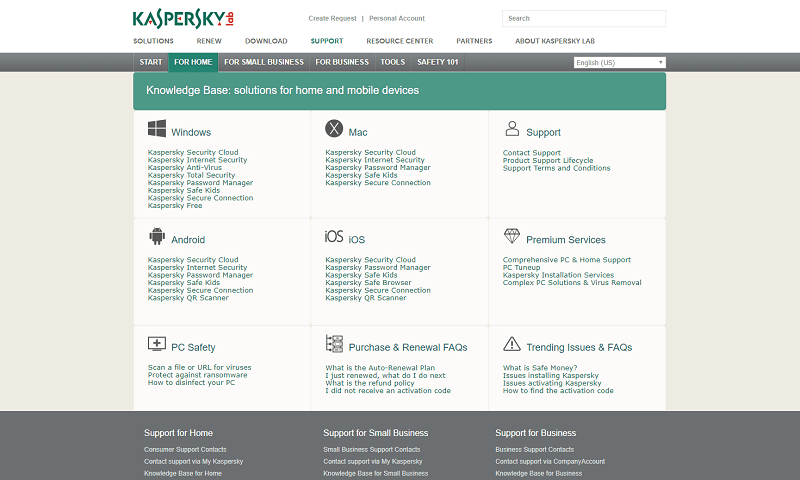
Task: Open Scan a file or URL for viruses
Action: pyautogui.click(x=199, y=367)
